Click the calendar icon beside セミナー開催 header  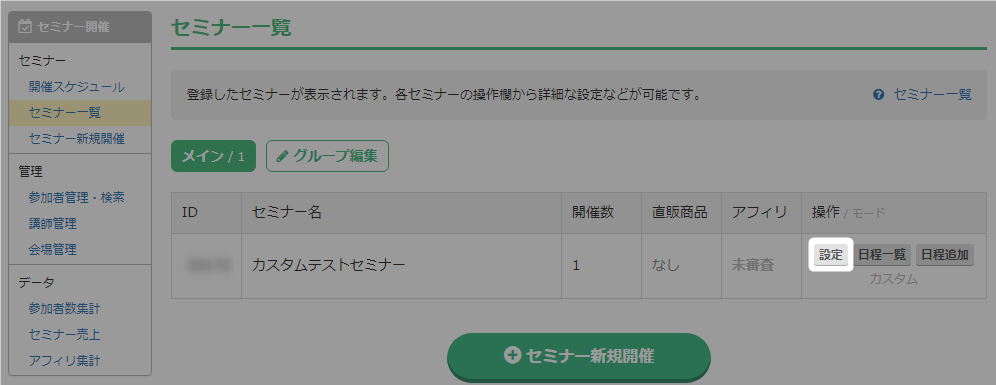pos(25,27)
